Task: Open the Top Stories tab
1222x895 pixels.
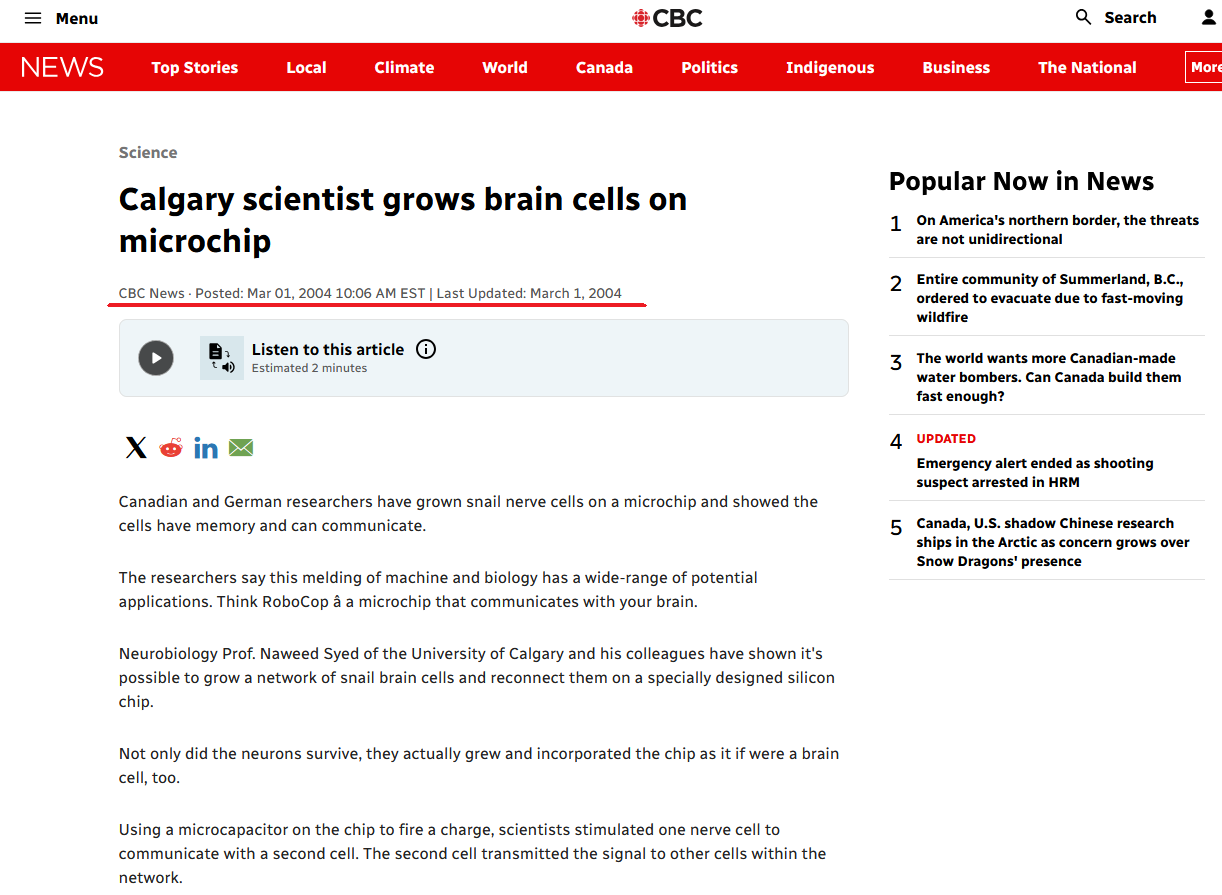Action: tap(195, 67)
